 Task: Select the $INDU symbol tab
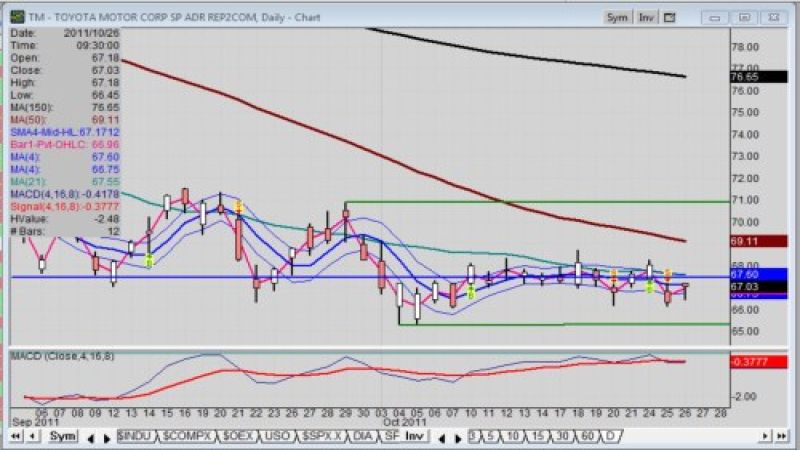tap(135, 436)
